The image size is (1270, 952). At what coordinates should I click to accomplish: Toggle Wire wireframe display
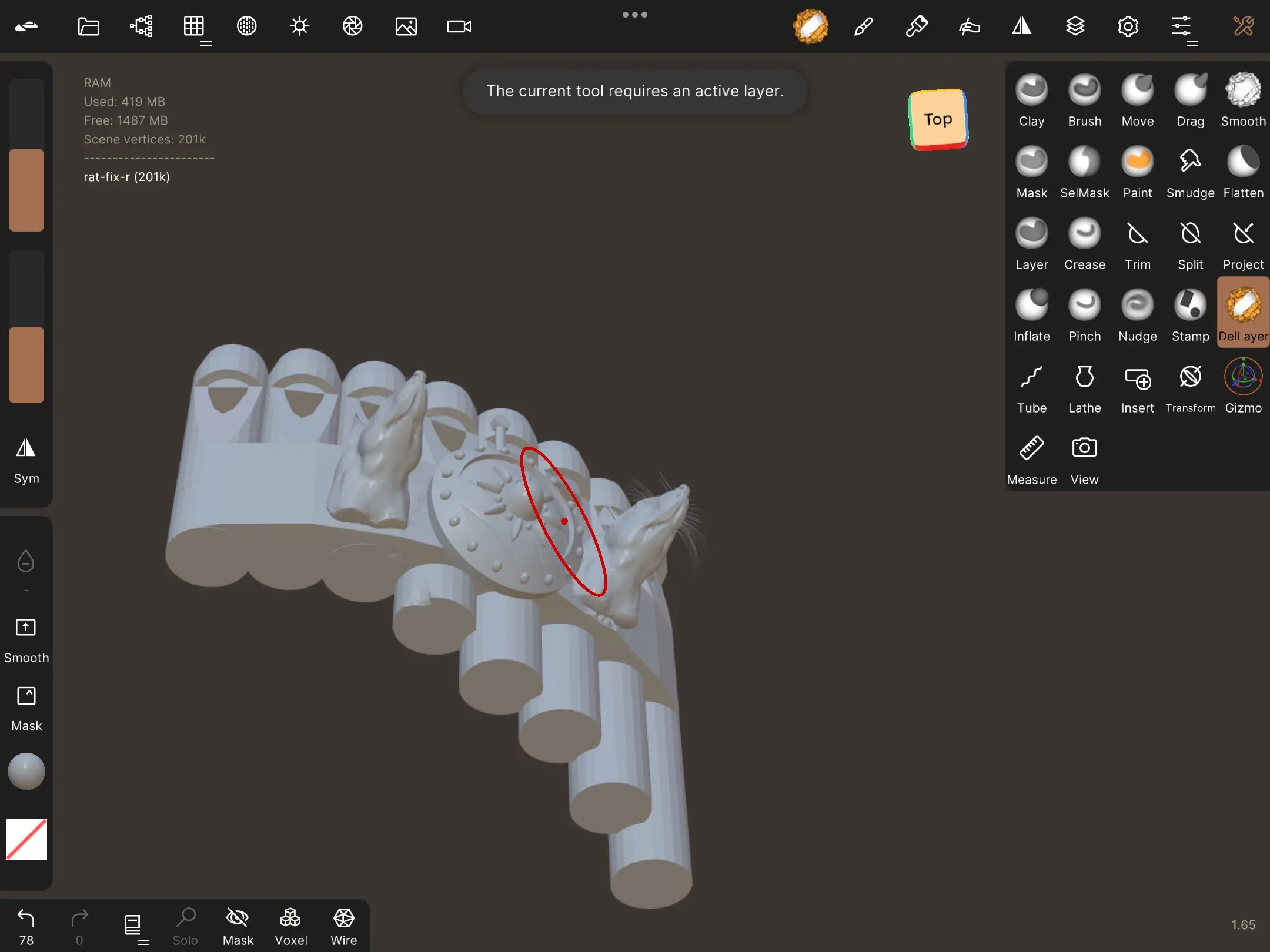pyautogui.click(x=343, y=927)
